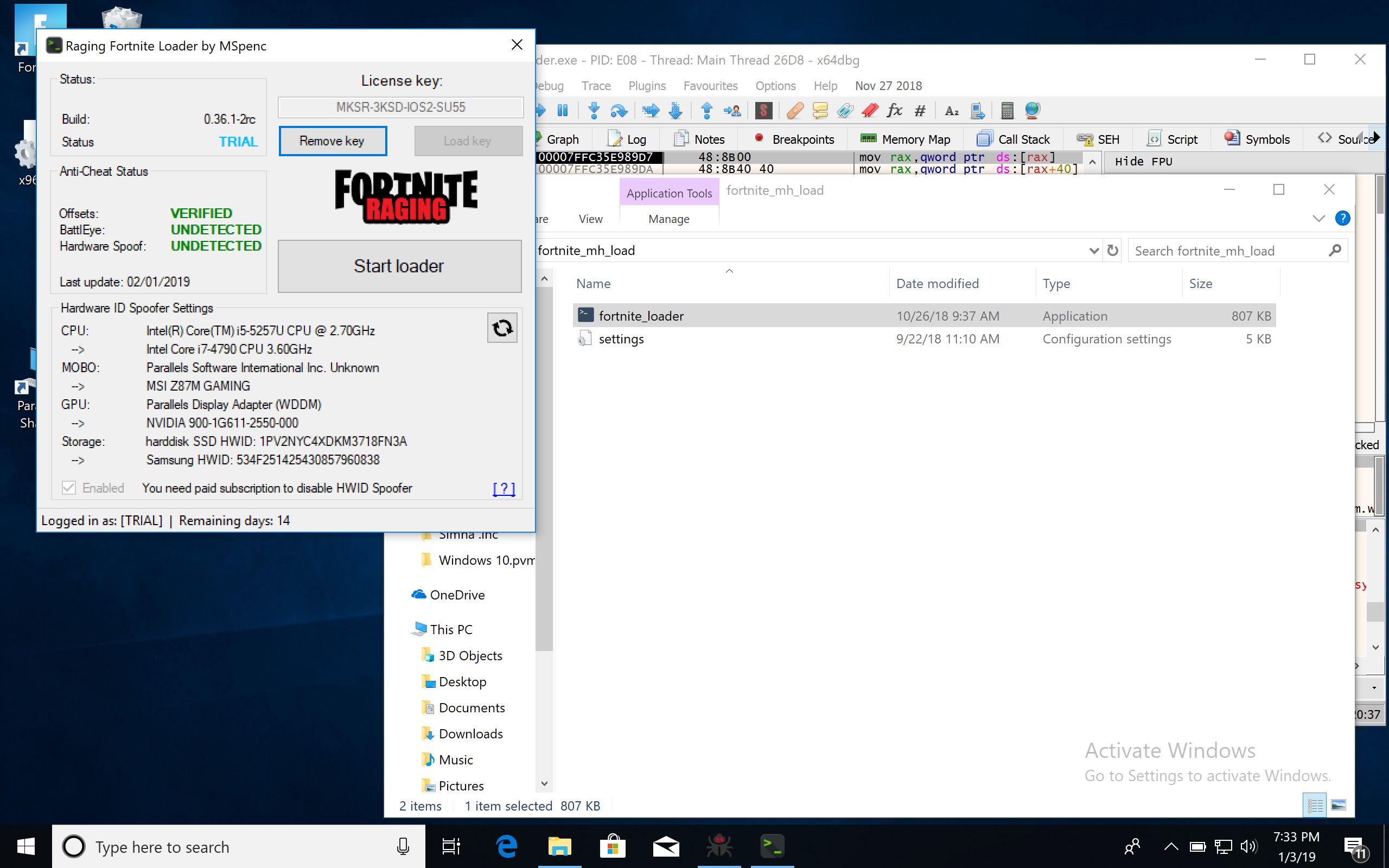Open the [?] spoofer help link
This screenshot has width=1389, height=868.
pyautogui.click(x=504, y=489)
